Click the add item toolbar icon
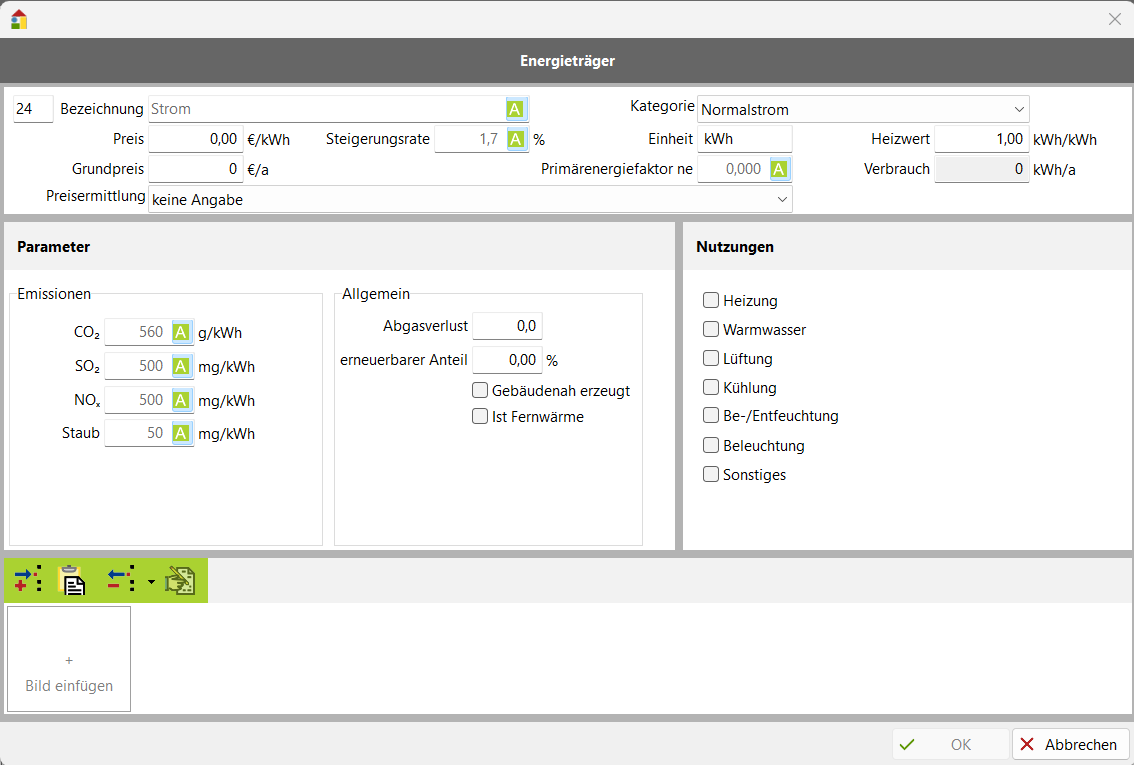Screen dimensions: 1134x765 (x=28, y=580)
